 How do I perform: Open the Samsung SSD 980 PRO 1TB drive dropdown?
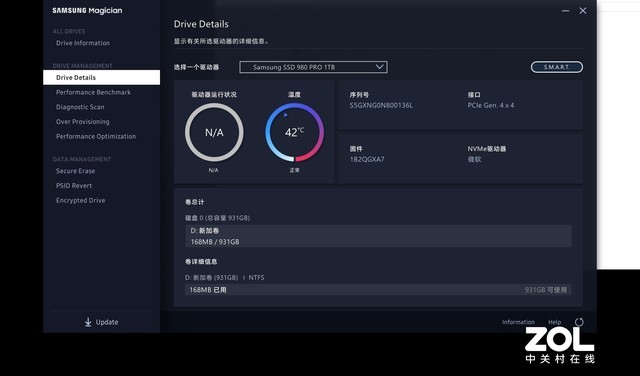coord(313,67)
